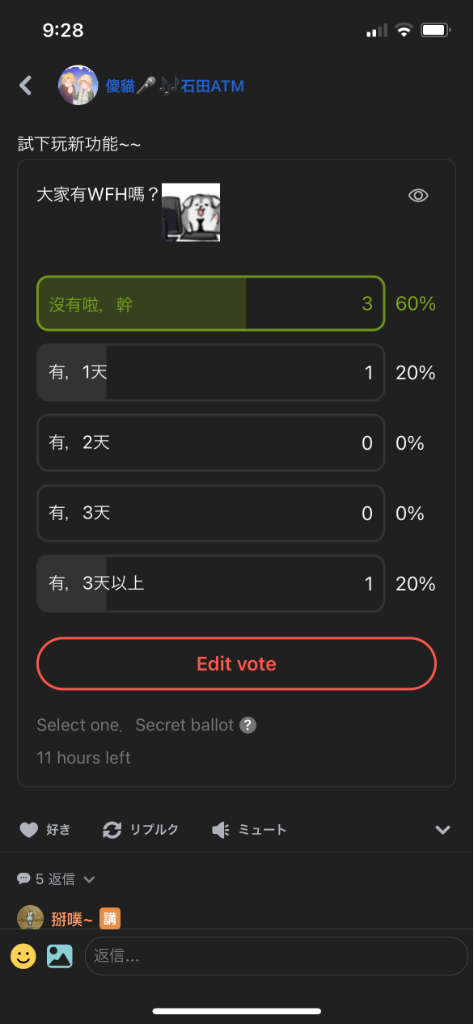
Task: Select poll option 沒有啦，幹
Action: [x=210, y=304]
